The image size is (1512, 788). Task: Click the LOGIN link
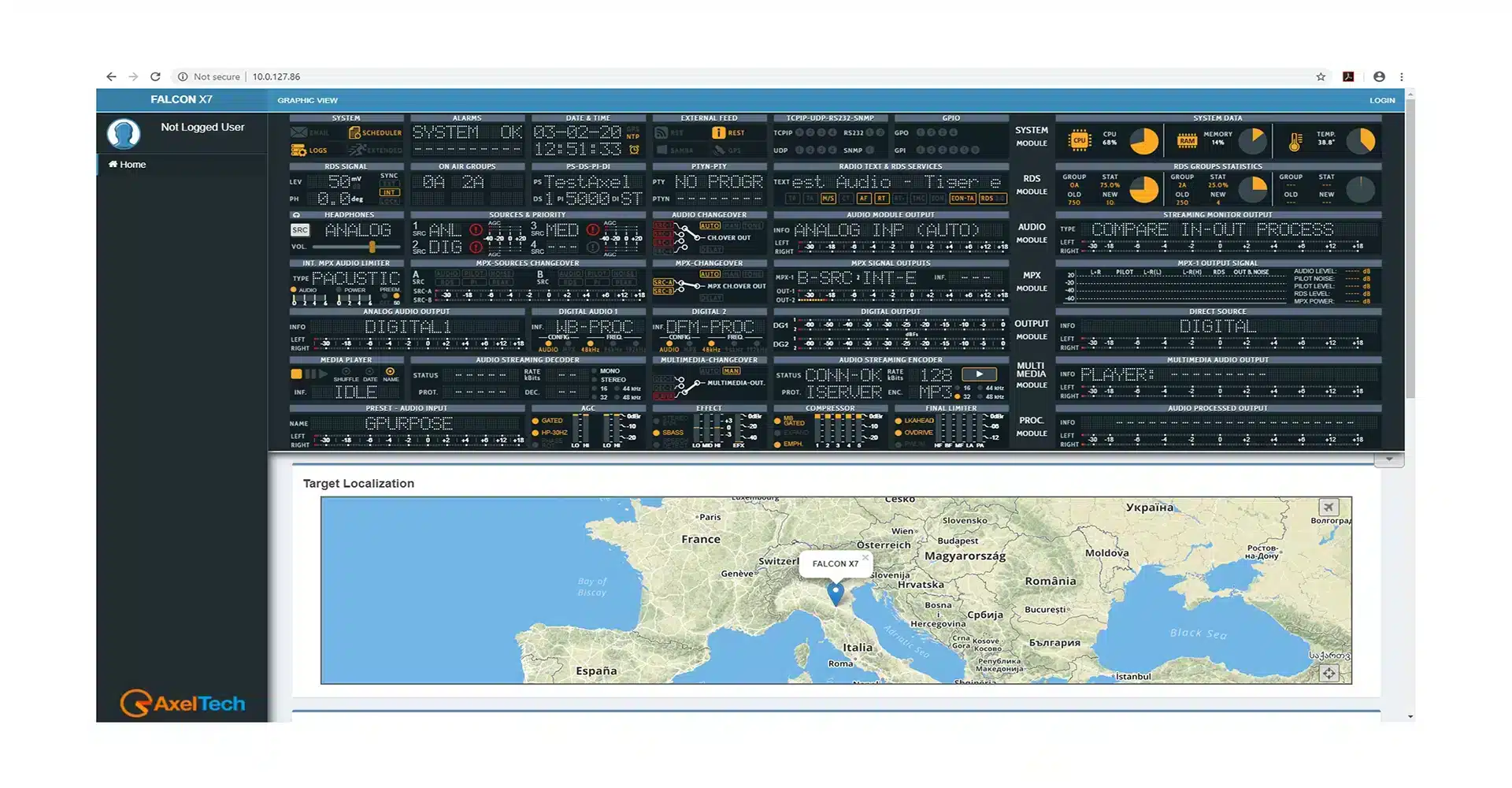click(x=1381, y=101)
